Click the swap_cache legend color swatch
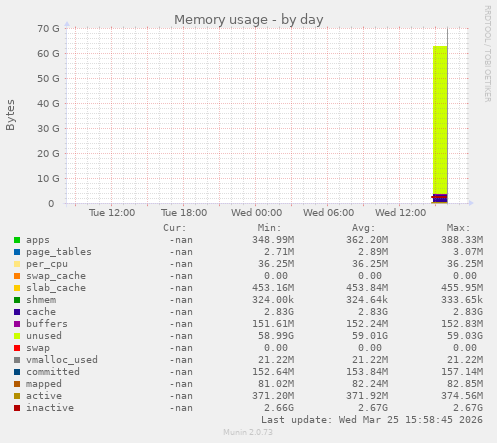497x443 pixels. click(17, 276)
